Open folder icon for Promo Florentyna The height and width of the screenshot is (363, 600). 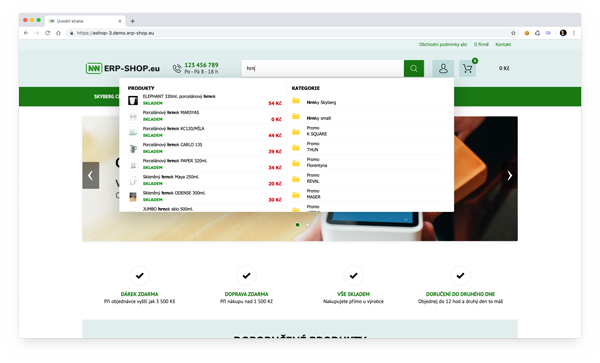tap(296, 163)
